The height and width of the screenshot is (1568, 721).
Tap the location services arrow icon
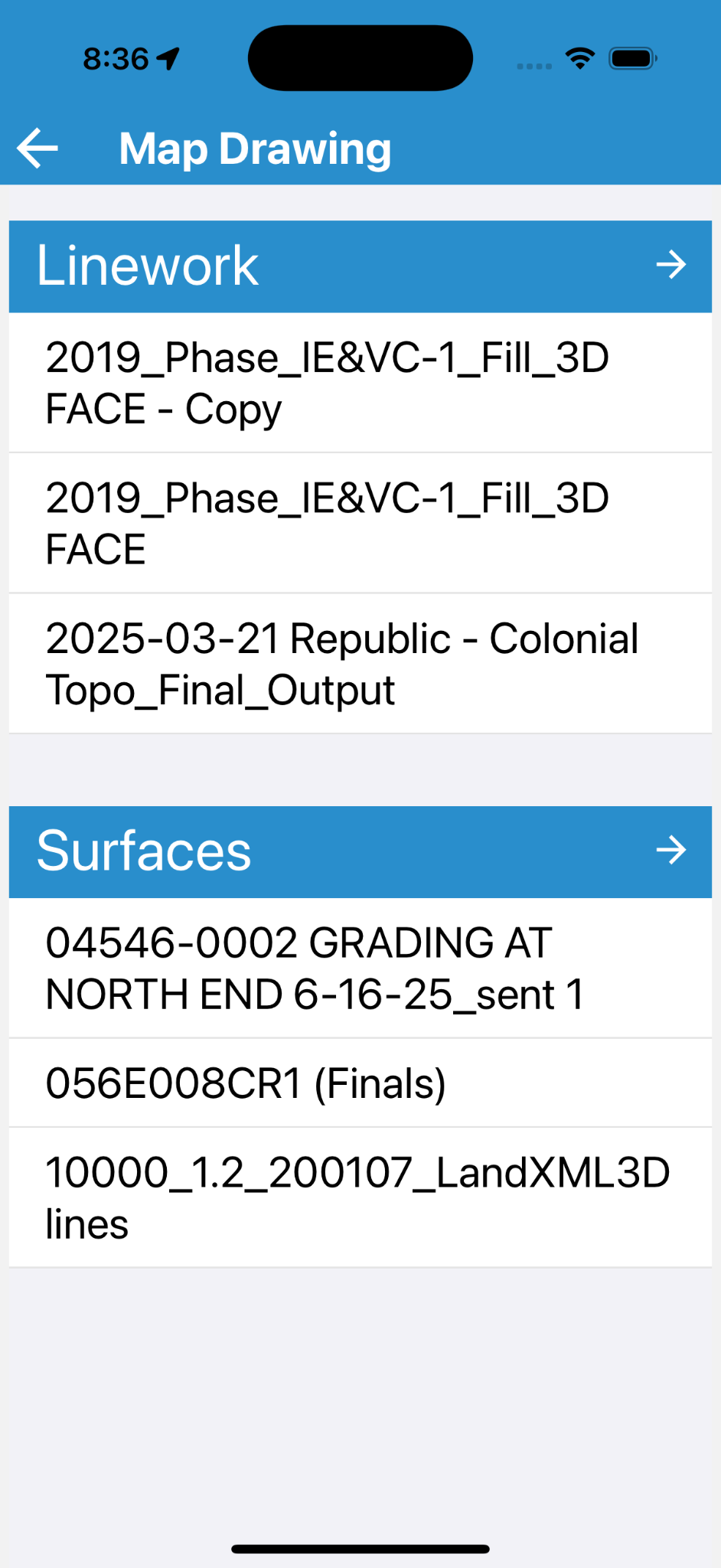(x=168, y=58)
